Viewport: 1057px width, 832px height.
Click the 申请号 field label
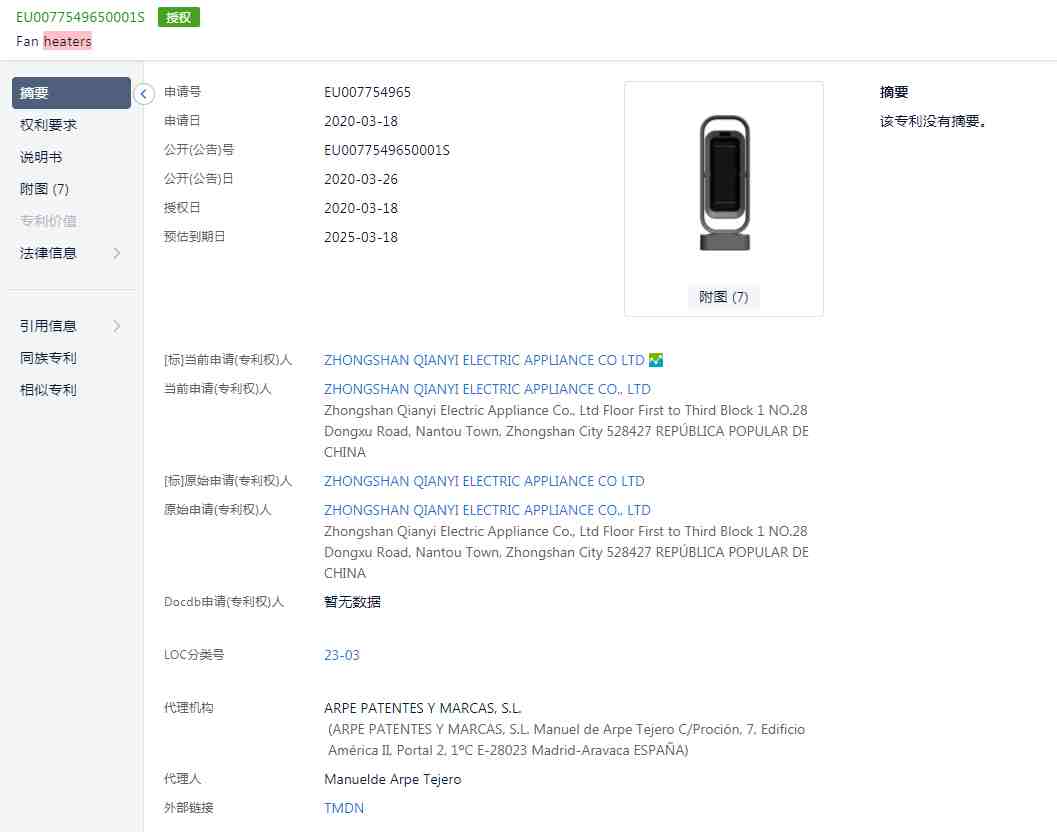tap(183, 92)
